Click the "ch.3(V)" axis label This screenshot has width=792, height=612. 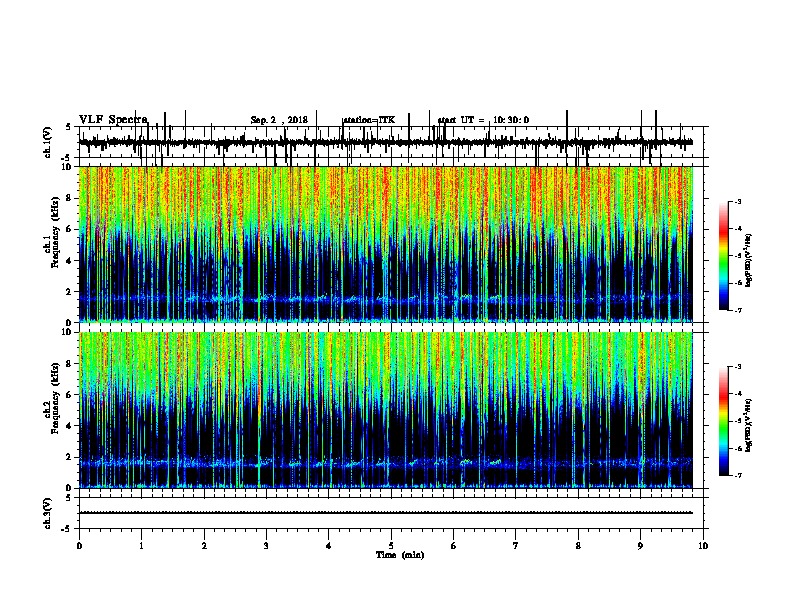click(47, 513)
